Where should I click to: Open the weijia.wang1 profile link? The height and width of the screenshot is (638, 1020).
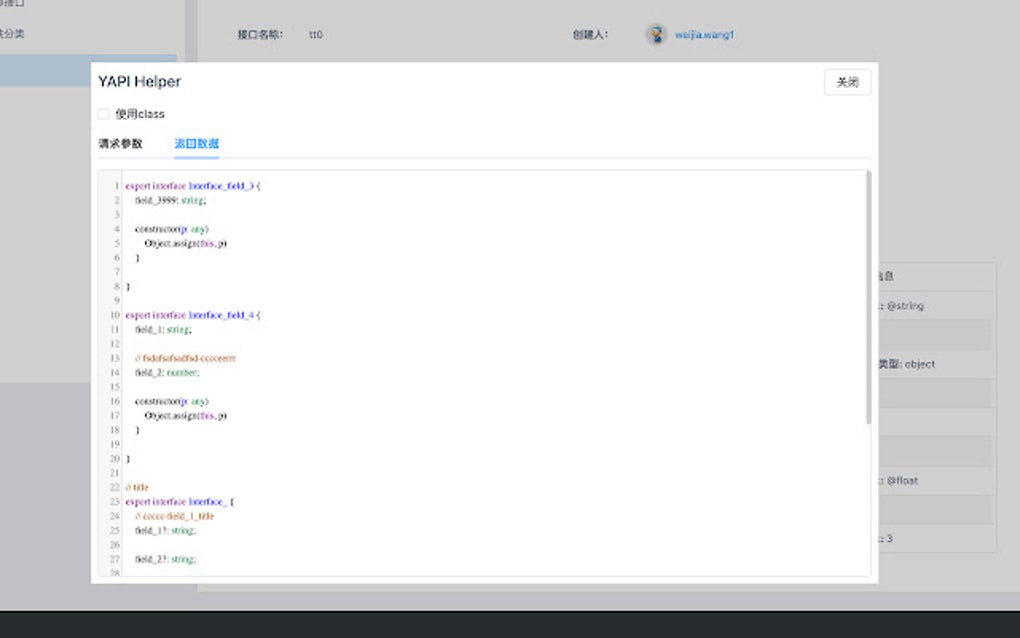pyautogui.click(x=707, y=34)
